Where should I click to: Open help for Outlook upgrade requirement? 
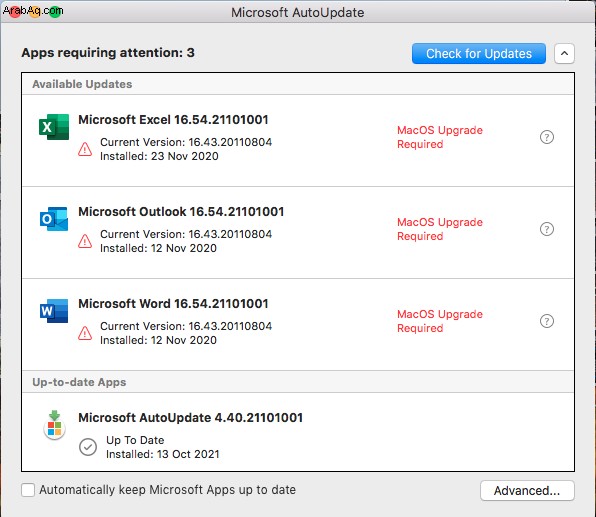[x=547, y=229]
